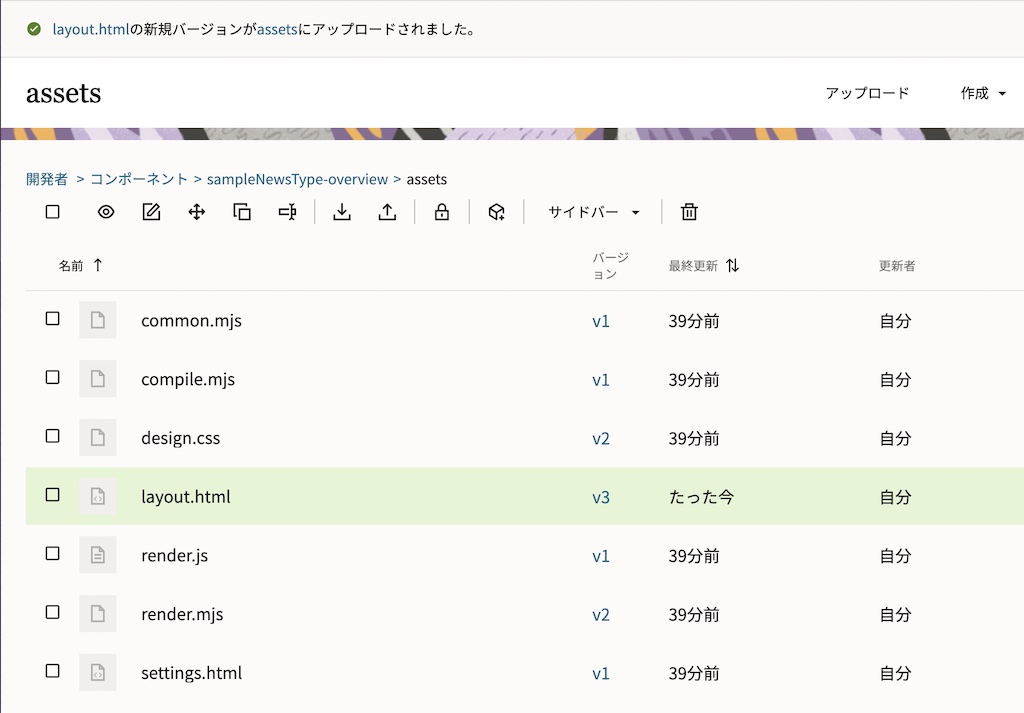Select the layout.html row checkbox
1024x713 pixels.
click(53, 495)
